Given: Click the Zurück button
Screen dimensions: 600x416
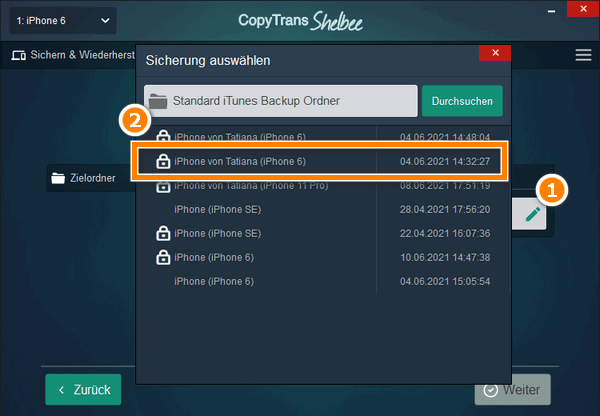Looking at the screenshot, I should pos(83,390).
